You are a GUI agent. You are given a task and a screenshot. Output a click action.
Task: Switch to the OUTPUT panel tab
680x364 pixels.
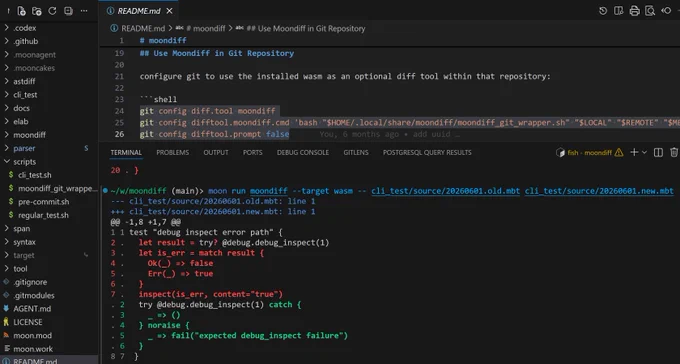point(216,153)
